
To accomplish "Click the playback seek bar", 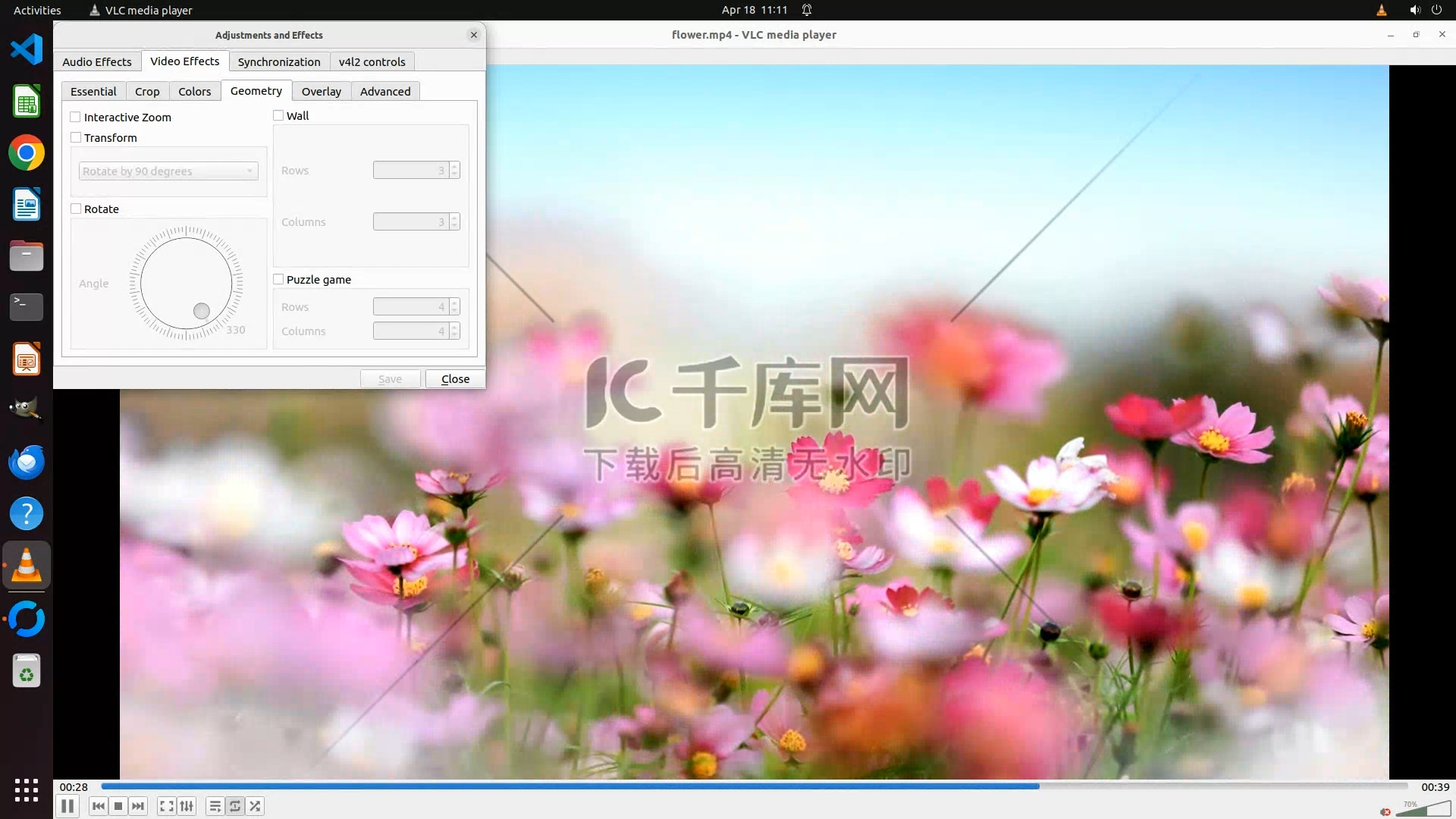I will [754, 786].
